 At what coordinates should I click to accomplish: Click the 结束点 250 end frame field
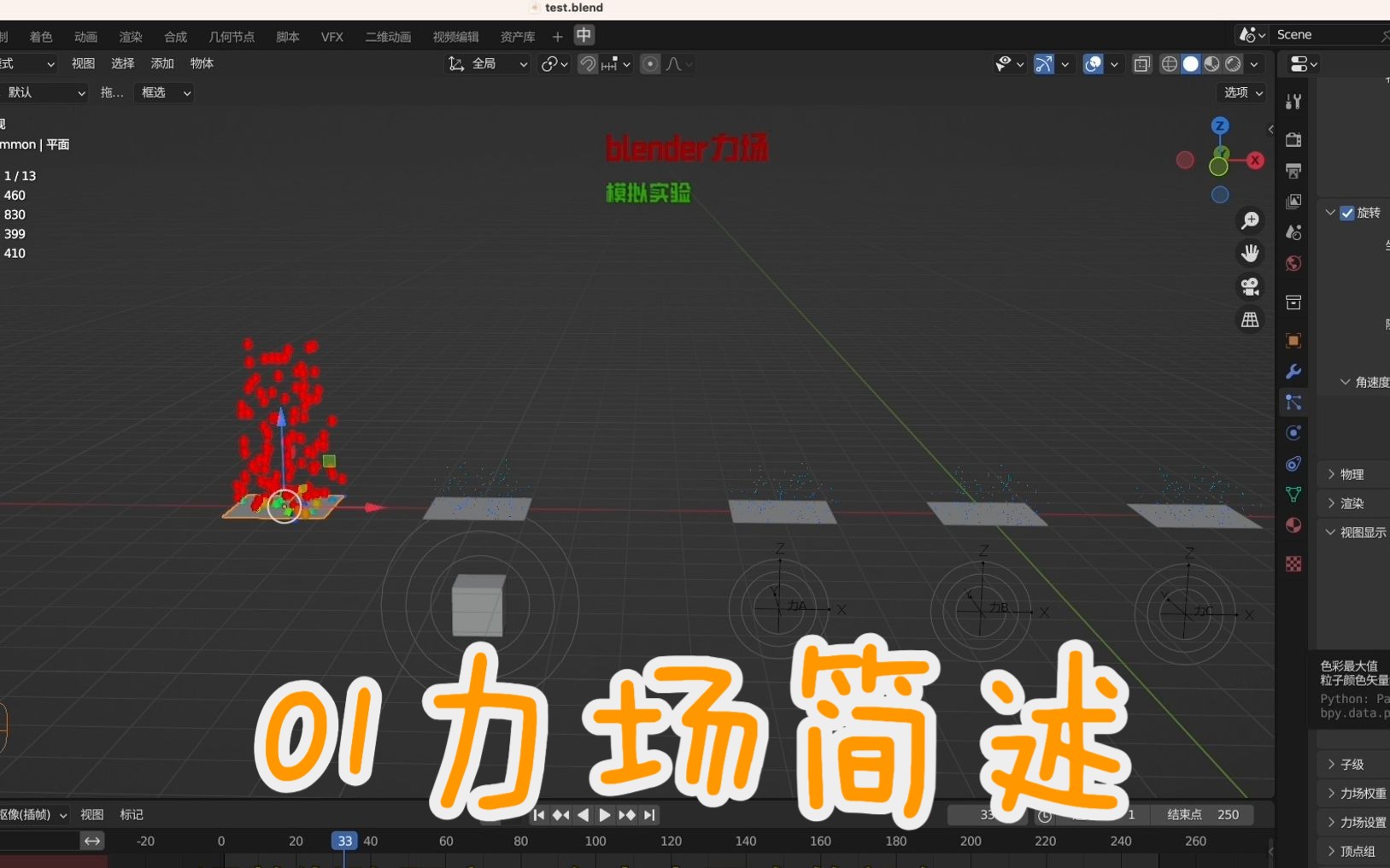[x=1202, y=815]
